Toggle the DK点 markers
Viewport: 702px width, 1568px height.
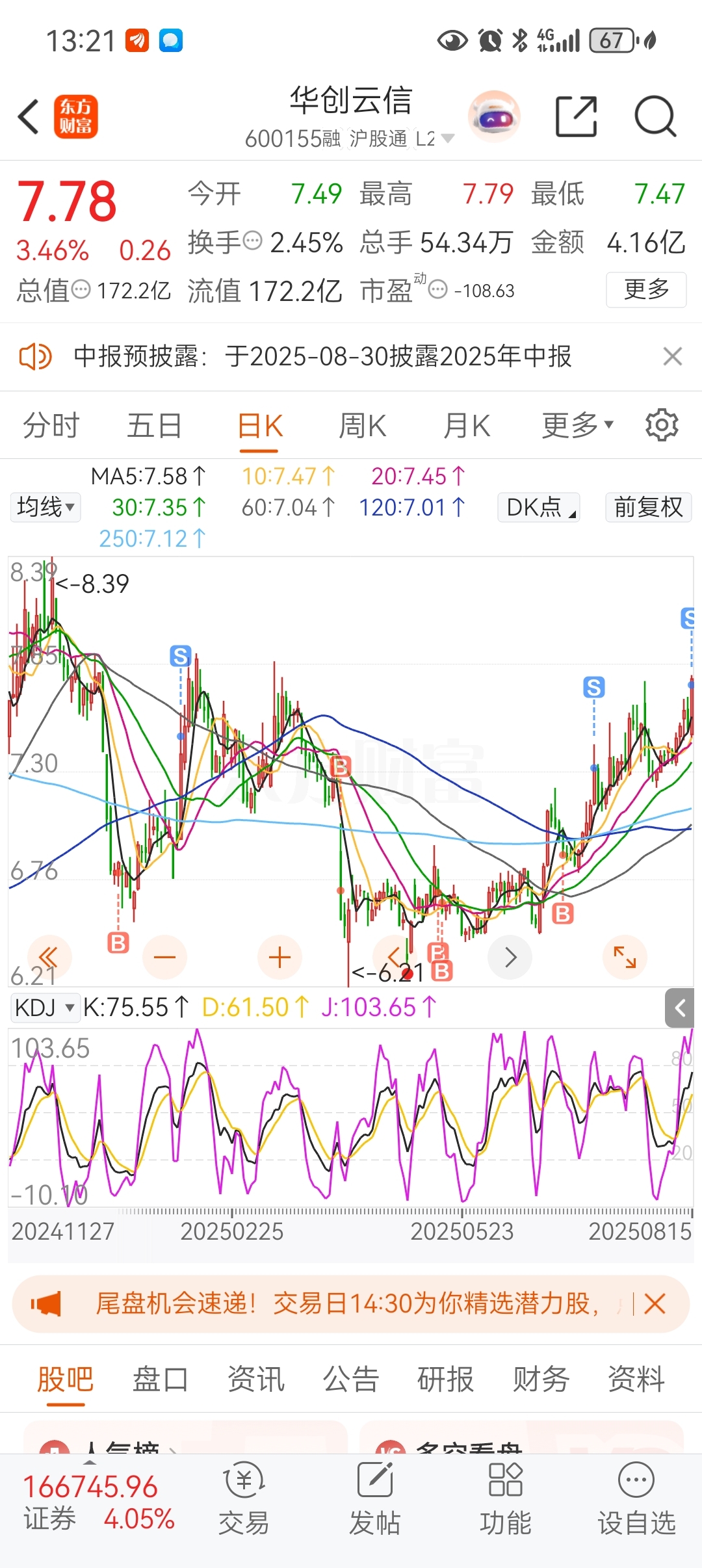pos(539,507)
